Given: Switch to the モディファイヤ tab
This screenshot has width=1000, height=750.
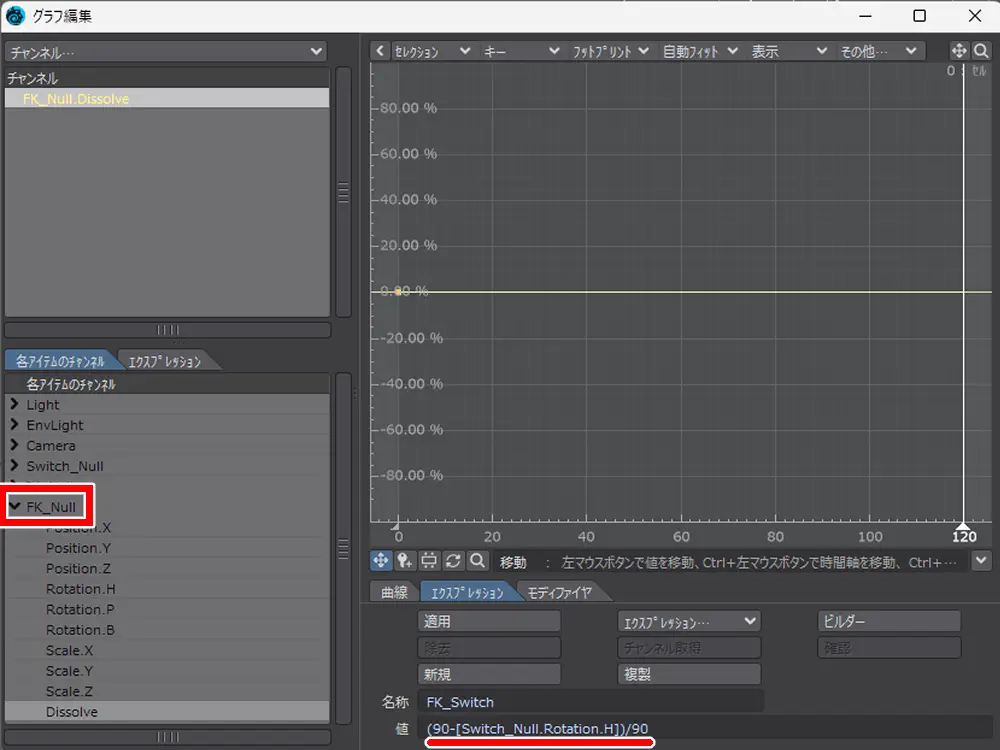Looking at the screenshot, I should coord(560,593).
